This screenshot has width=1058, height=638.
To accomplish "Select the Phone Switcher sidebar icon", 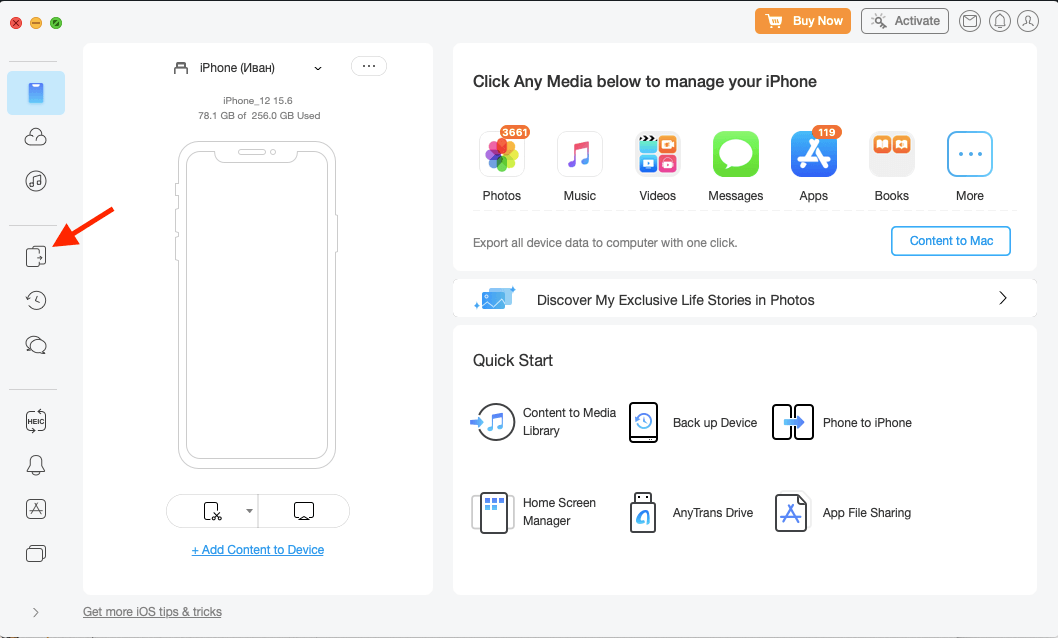I will point(35,256).
